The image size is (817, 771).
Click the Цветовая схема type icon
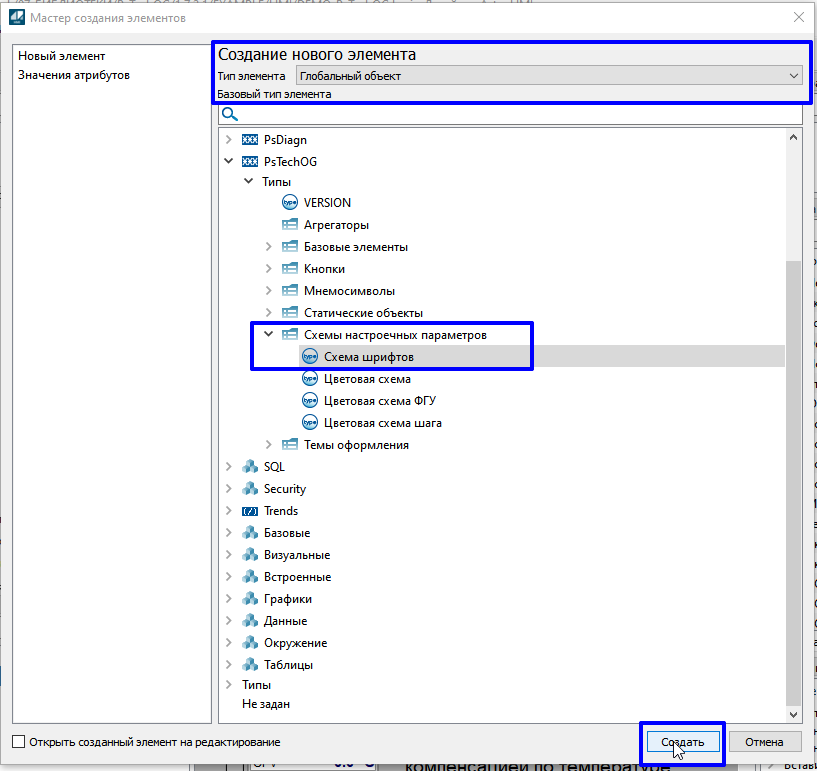[x=310, y=379]
